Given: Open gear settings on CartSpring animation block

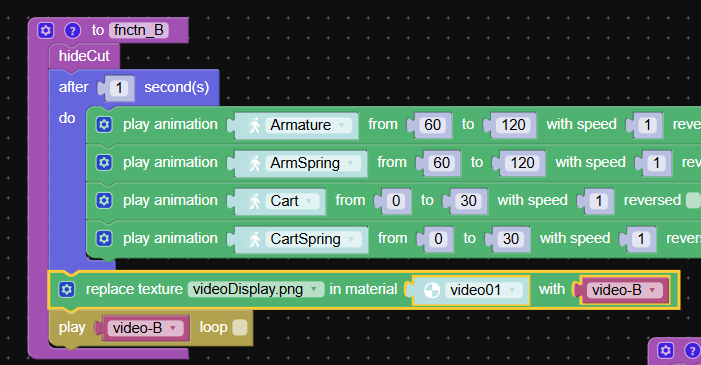Looking at the screenshot, I should click(x=104, y=238).
